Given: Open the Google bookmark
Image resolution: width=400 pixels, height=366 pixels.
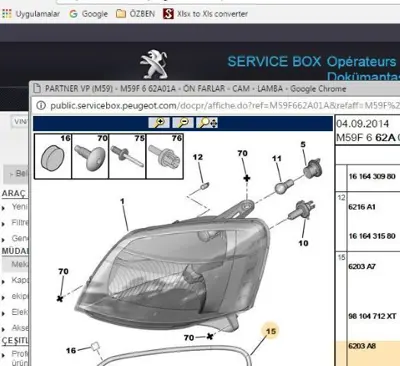Looking at the screenshot, I should coord(88,14).
